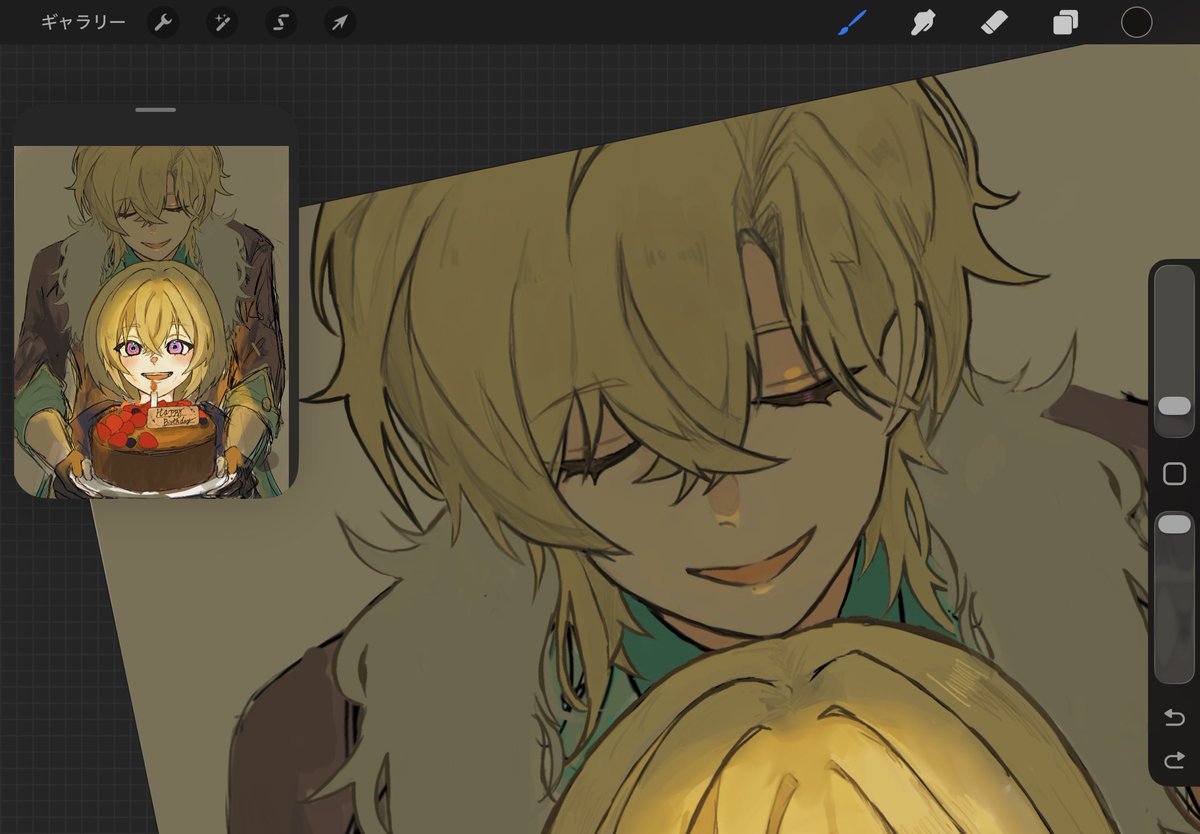Tap the reference window drag handle
1200x834 pixels.
(x=156, y=109)
